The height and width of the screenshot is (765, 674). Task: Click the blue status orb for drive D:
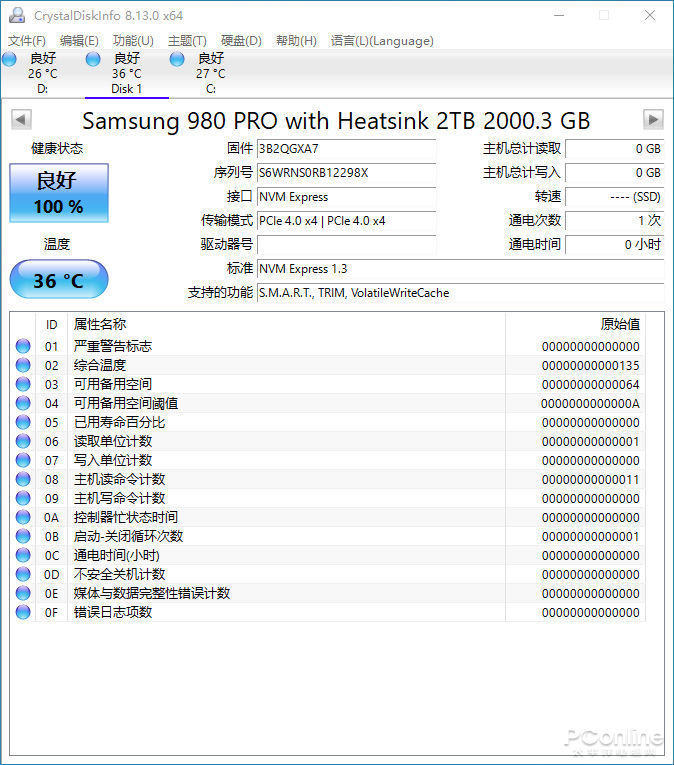pos(9,60)
